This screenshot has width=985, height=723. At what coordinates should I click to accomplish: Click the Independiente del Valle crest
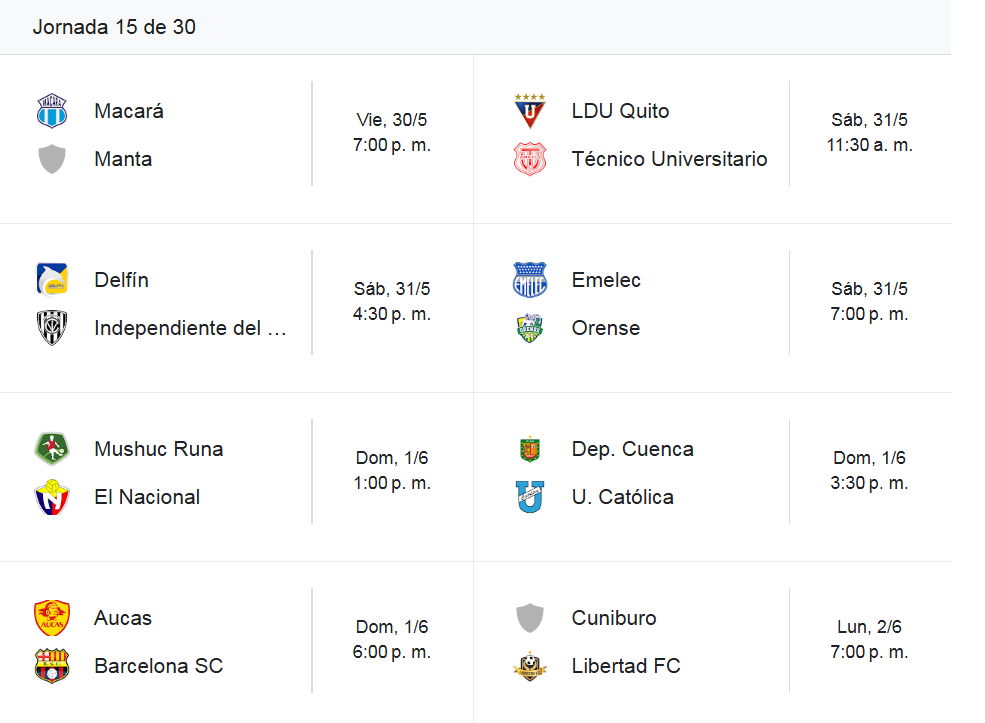[52, 328]
